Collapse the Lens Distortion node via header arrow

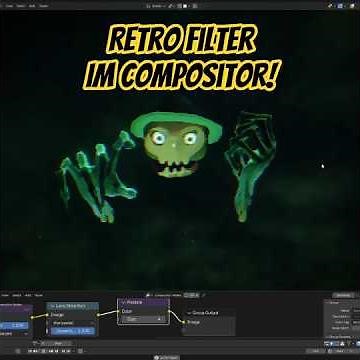pos(52,306)
